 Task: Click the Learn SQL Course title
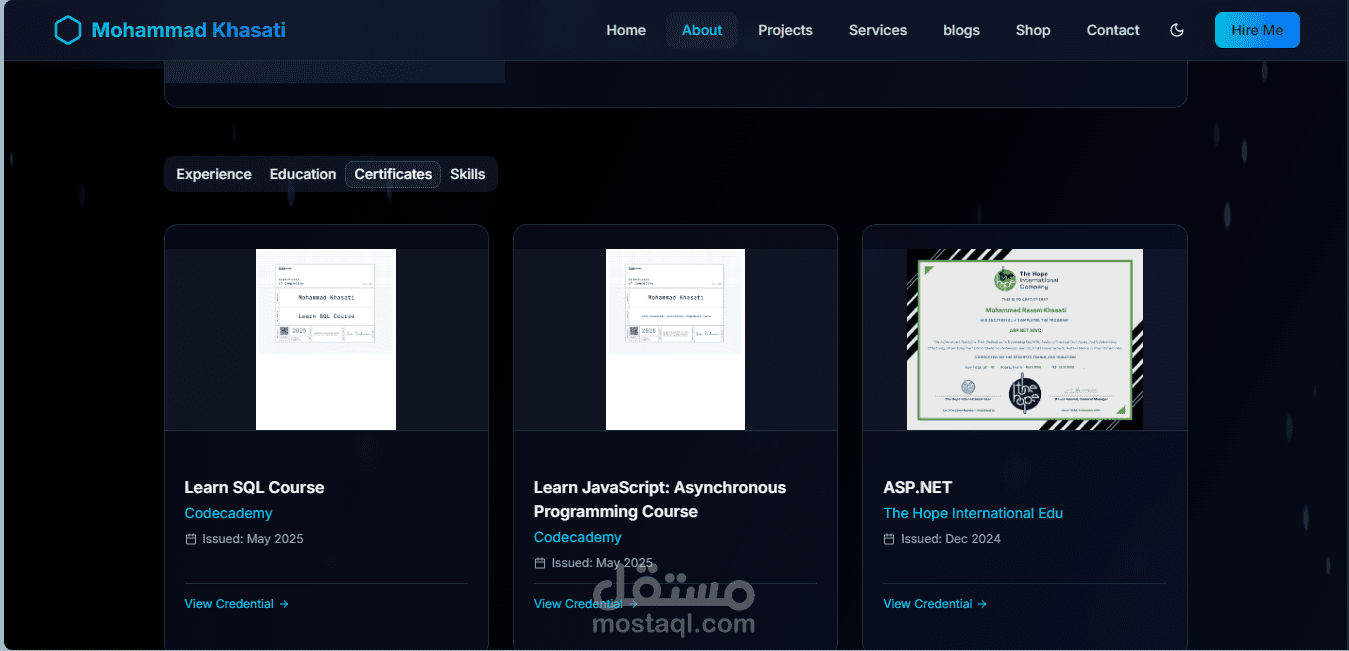tap(254, 487)
